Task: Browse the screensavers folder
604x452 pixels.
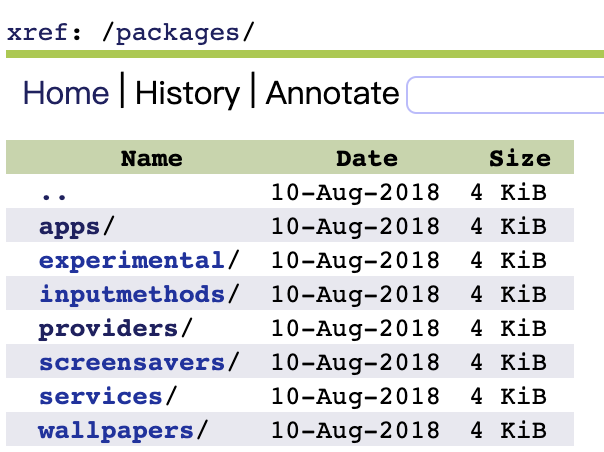Action: pos(131,363)
